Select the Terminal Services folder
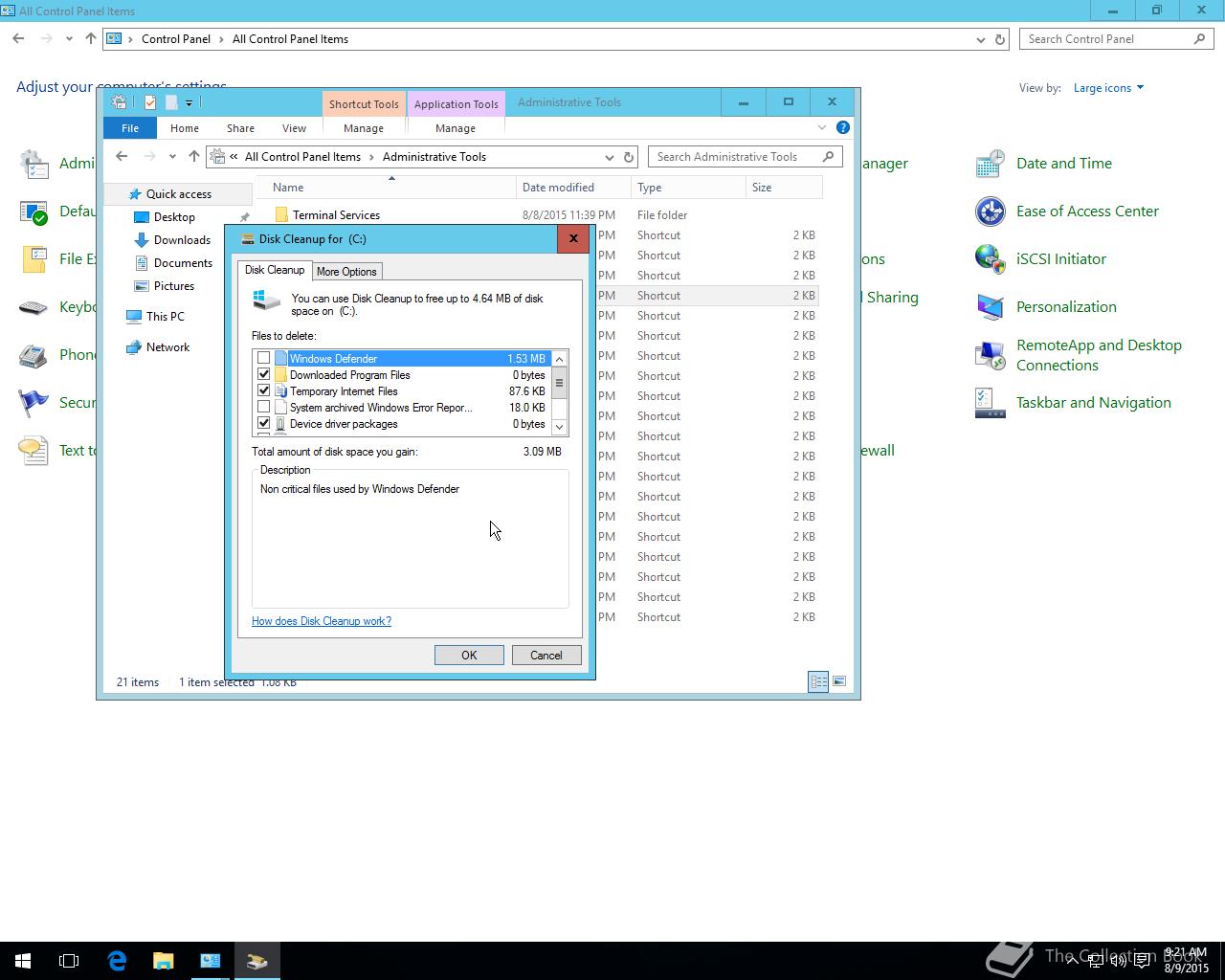The image size is (1225, 980). (336, 215)
